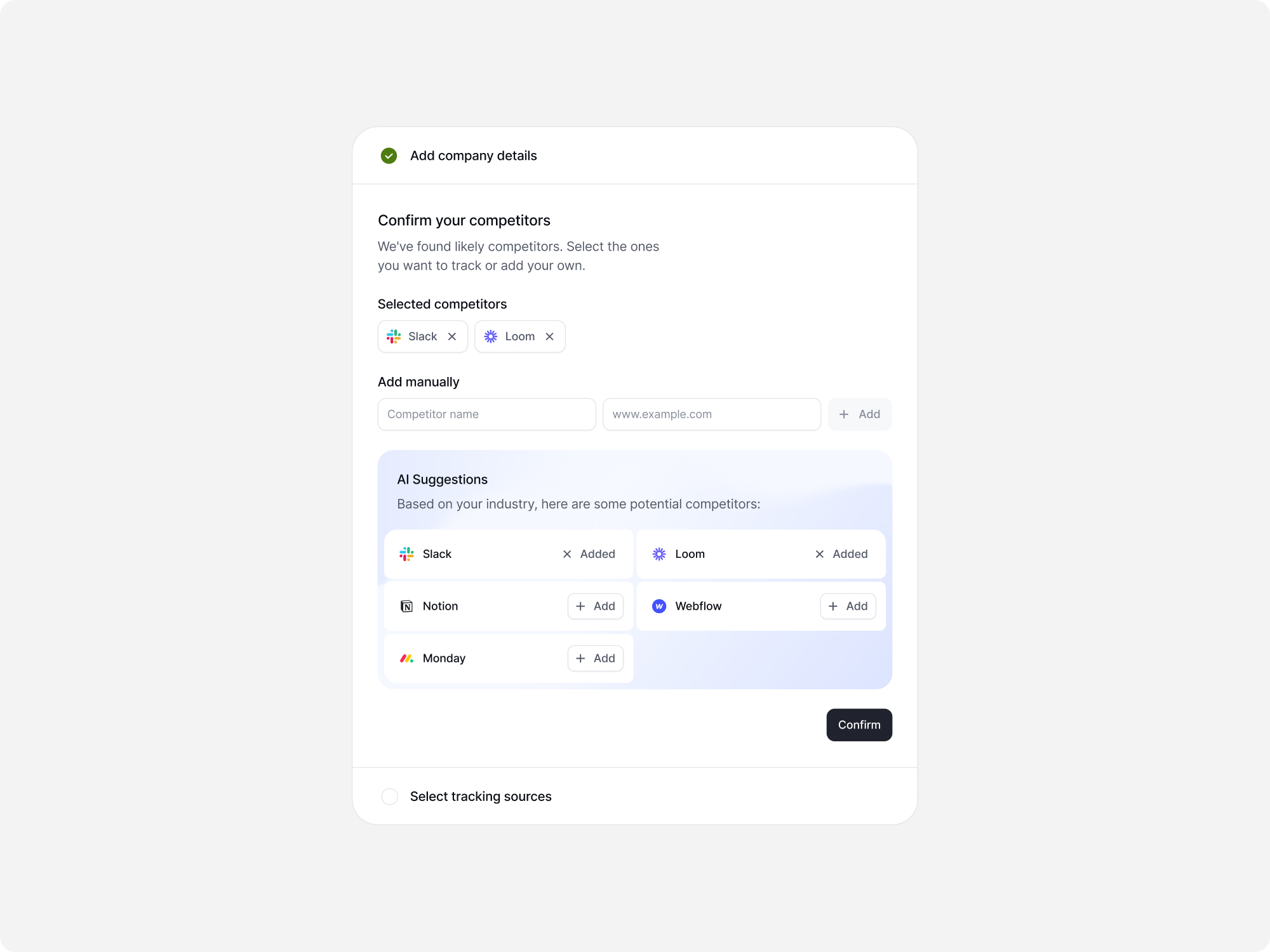The width and height of the screenshot is (1270, 952).
Task: Expand the Add company details step
Action: 635,155
